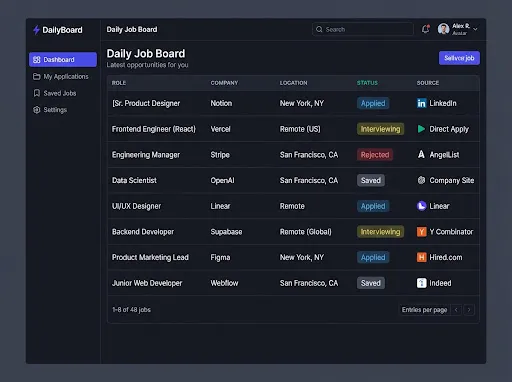Image resolution: width=512 pixels, height=382 pixels.
Task: Click the Remote (Global) location cell
Action: (306, 232)
